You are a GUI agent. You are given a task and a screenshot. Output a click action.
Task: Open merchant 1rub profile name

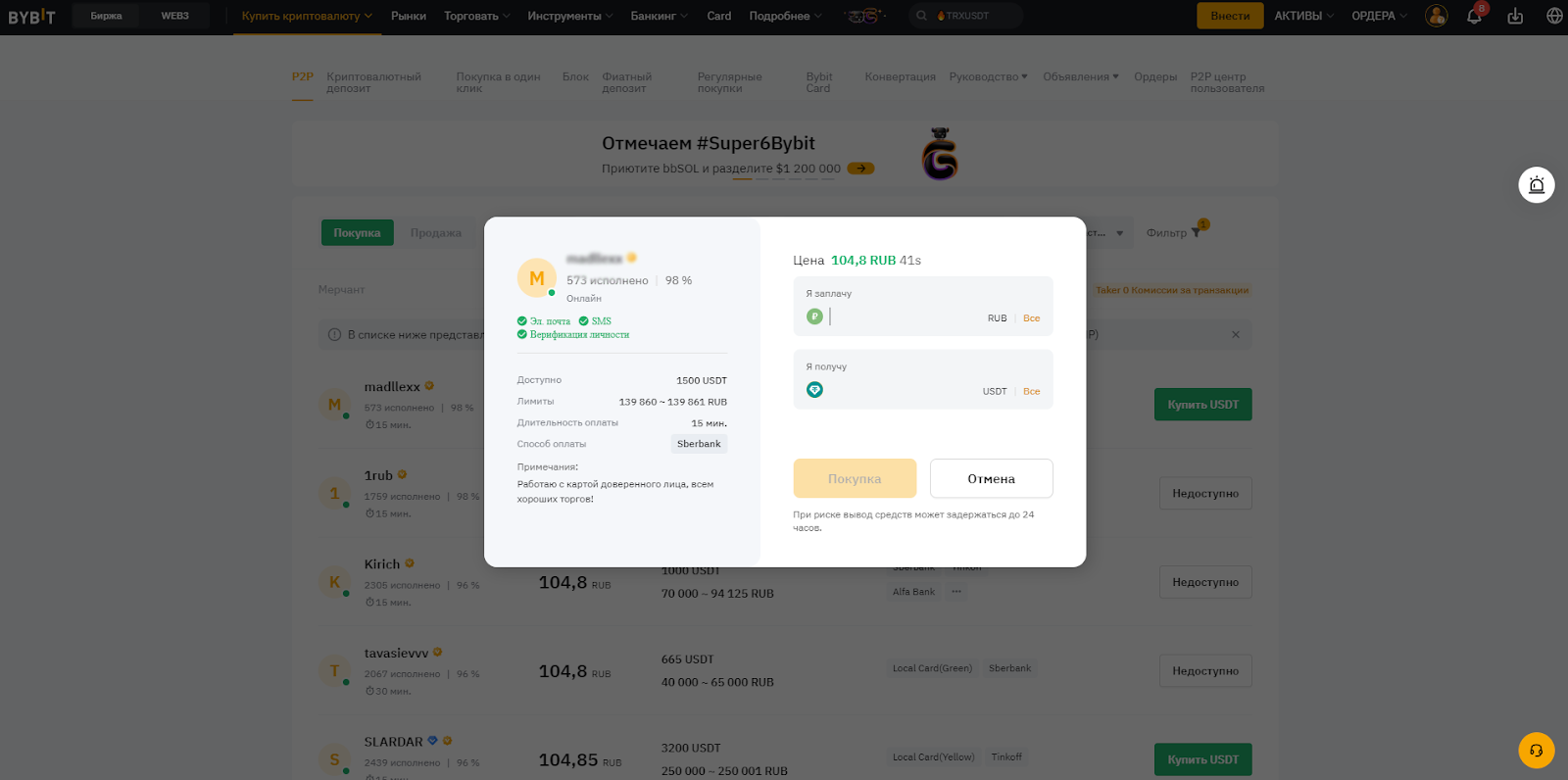pos(378,475)
